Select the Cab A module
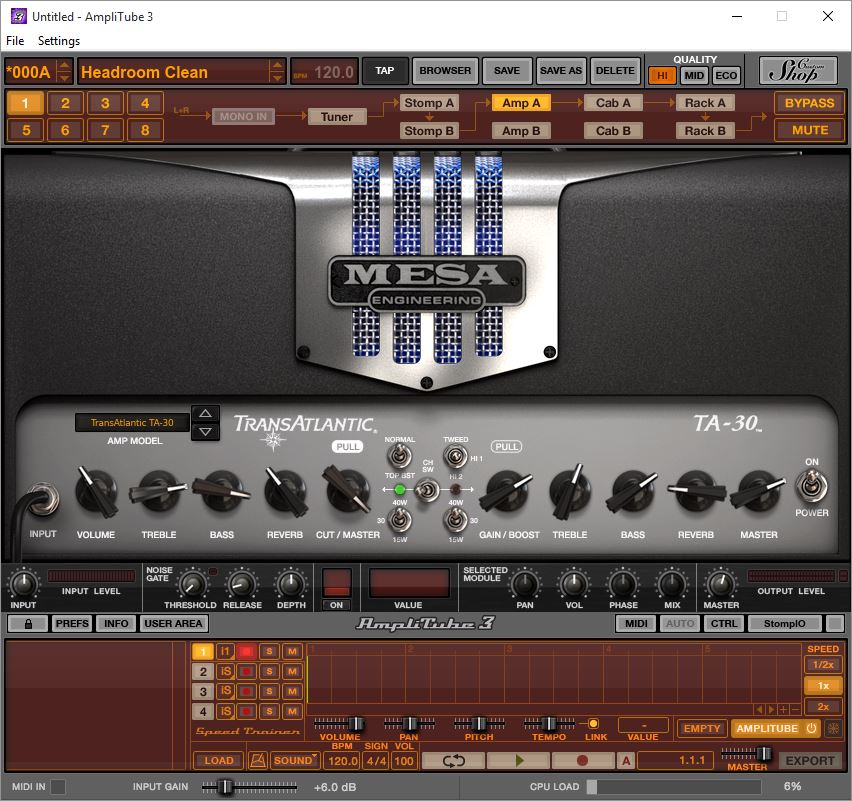852x801 pixels. [x=613, y=103]
